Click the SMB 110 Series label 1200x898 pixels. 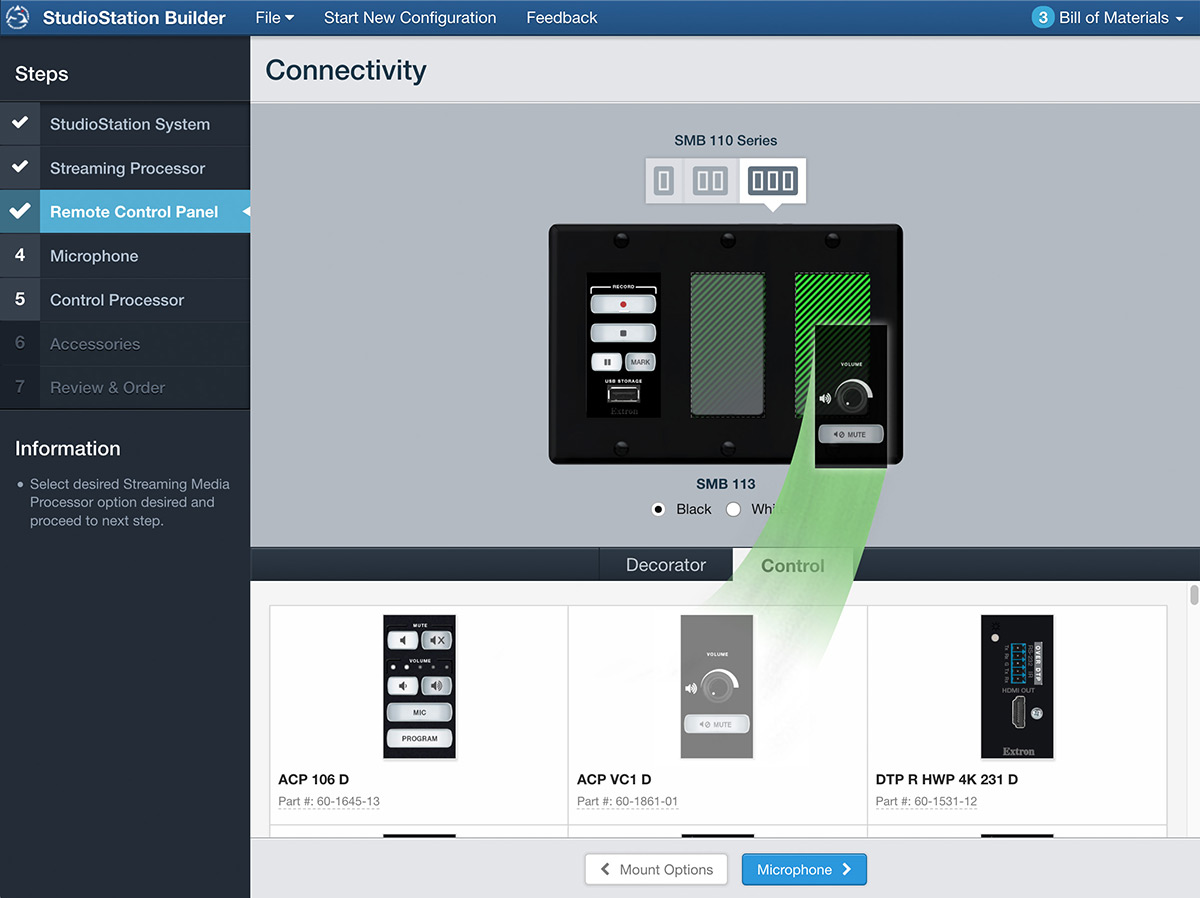(726, 140)
